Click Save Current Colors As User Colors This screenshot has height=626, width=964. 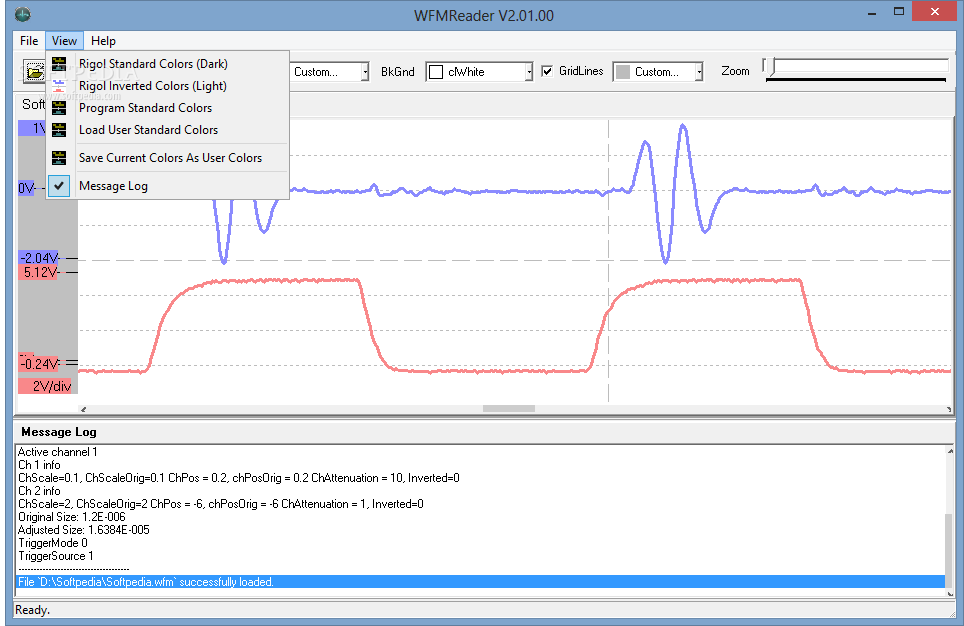coord(167,158)
